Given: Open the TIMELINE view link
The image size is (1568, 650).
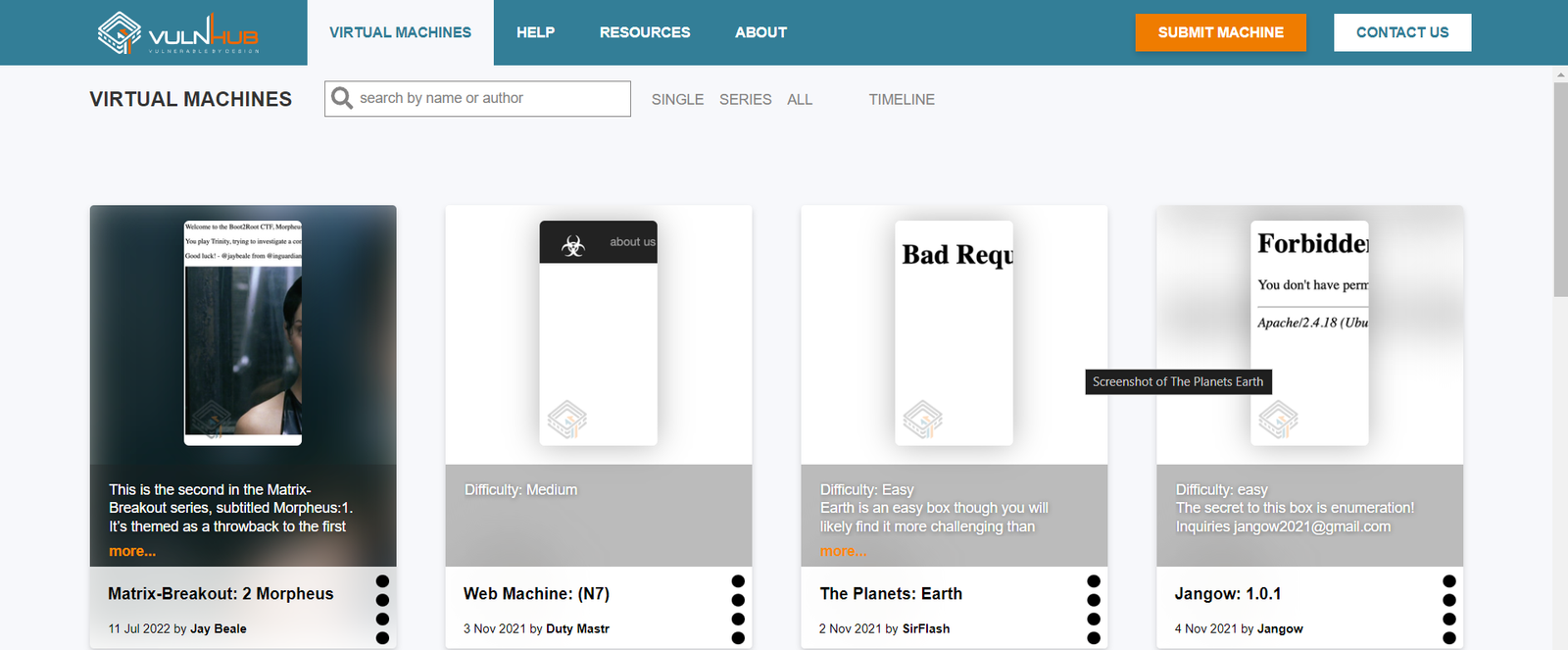Looking at the screenshot, I should pos(902,99).
